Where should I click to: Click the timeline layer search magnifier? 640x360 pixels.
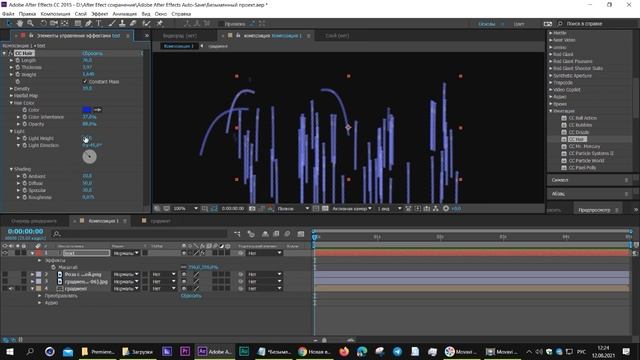[56, 234]
